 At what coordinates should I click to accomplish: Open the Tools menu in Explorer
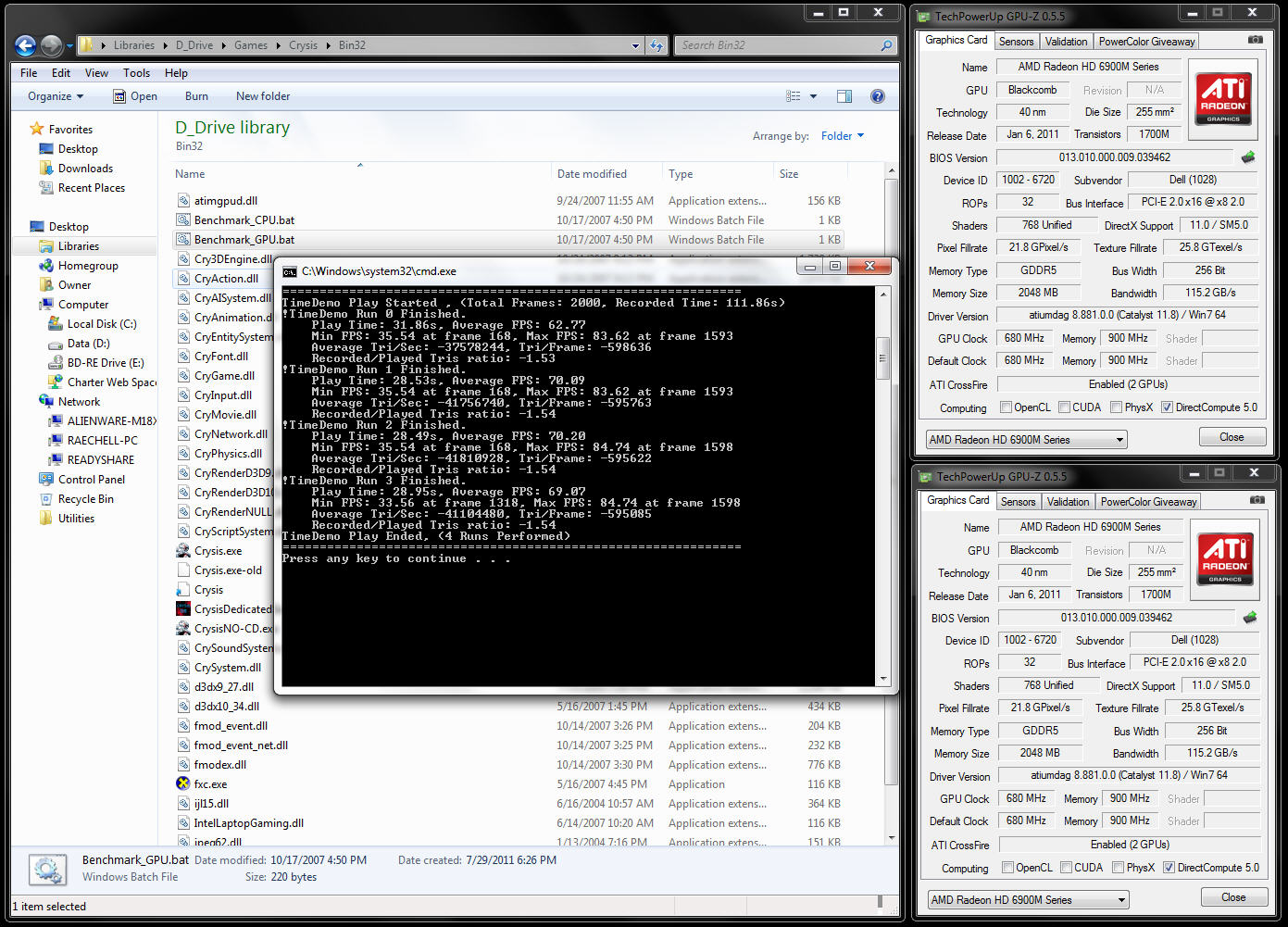tap(136, 73)
